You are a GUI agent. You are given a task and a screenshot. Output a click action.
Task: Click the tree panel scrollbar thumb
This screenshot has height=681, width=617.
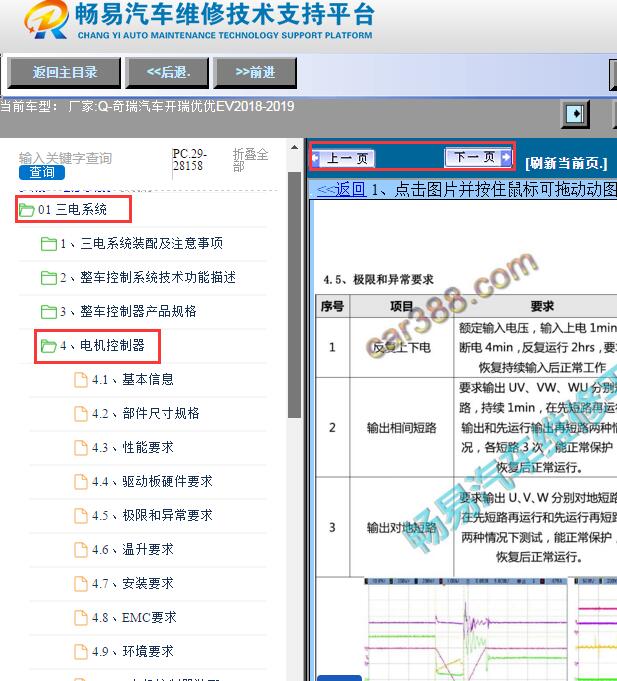(294, 295)
